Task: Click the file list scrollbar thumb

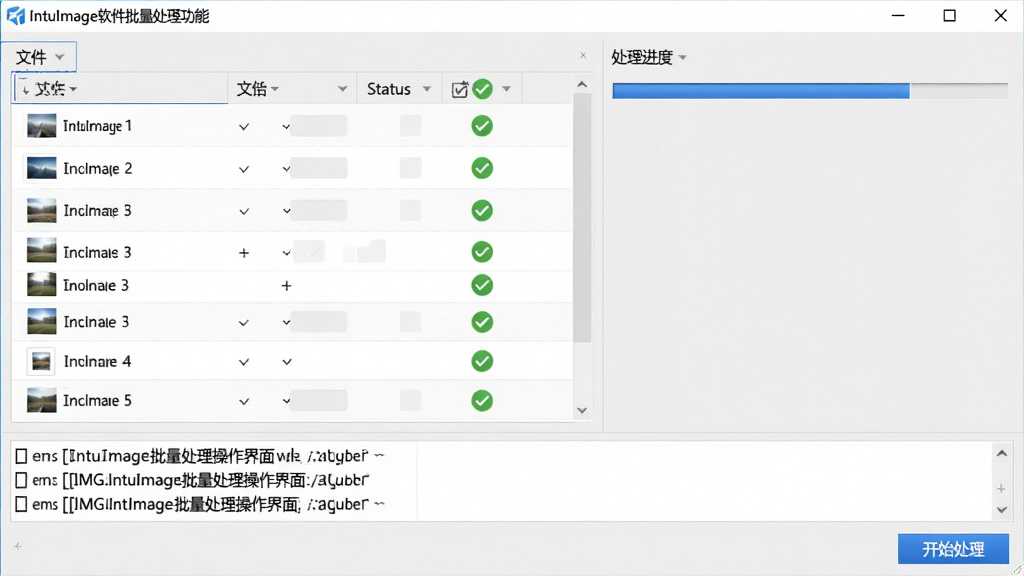Action: [582, 217]
